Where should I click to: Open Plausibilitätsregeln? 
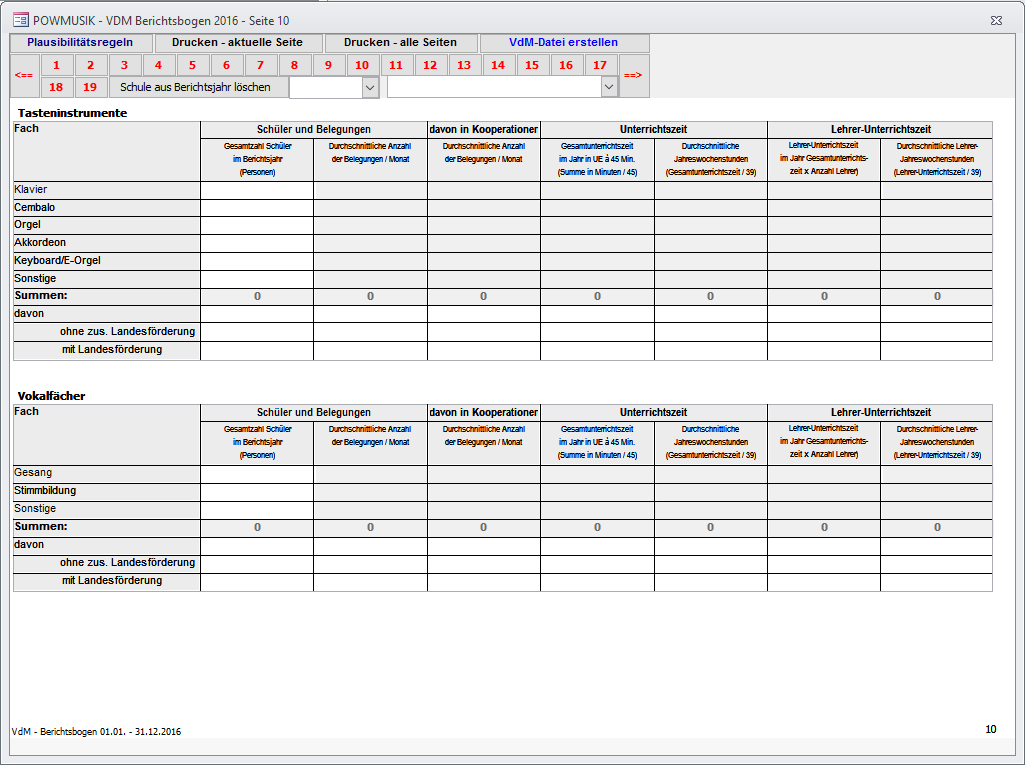(x=80, y=43)
